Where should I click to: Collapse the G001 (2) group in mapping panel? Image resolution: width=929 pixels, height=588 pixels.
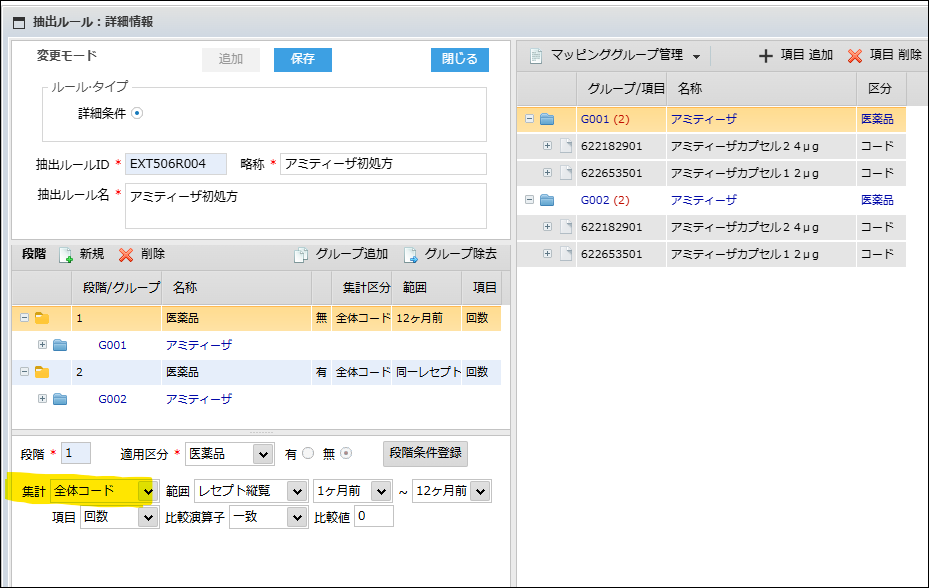coord(529,119)
